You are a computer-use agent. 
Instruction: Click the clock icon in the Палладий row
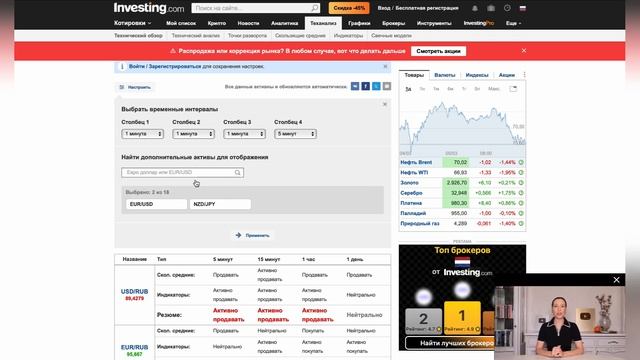coord(521,213)
